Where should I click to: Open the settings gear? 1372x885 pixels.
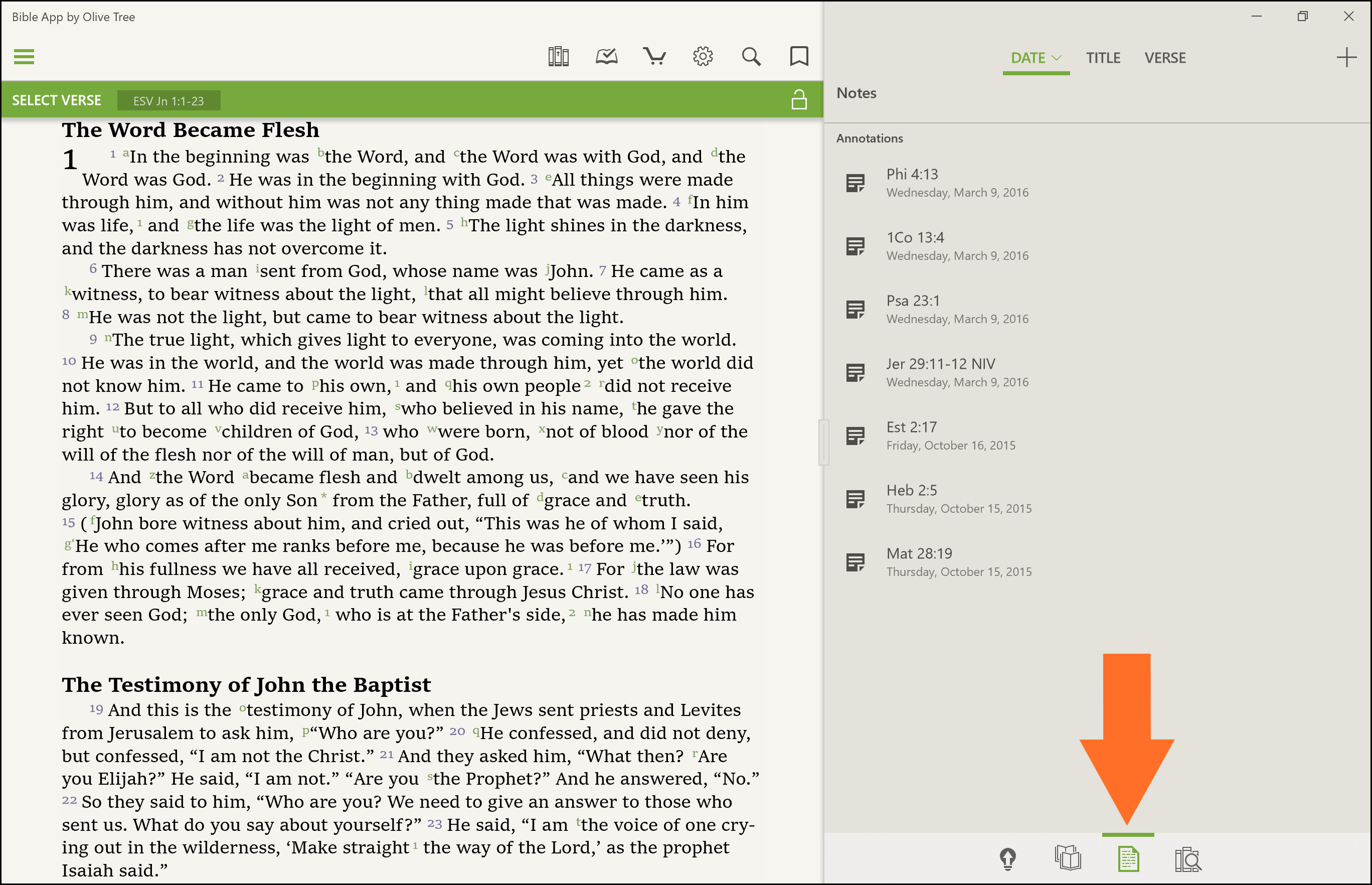[703, 57]
